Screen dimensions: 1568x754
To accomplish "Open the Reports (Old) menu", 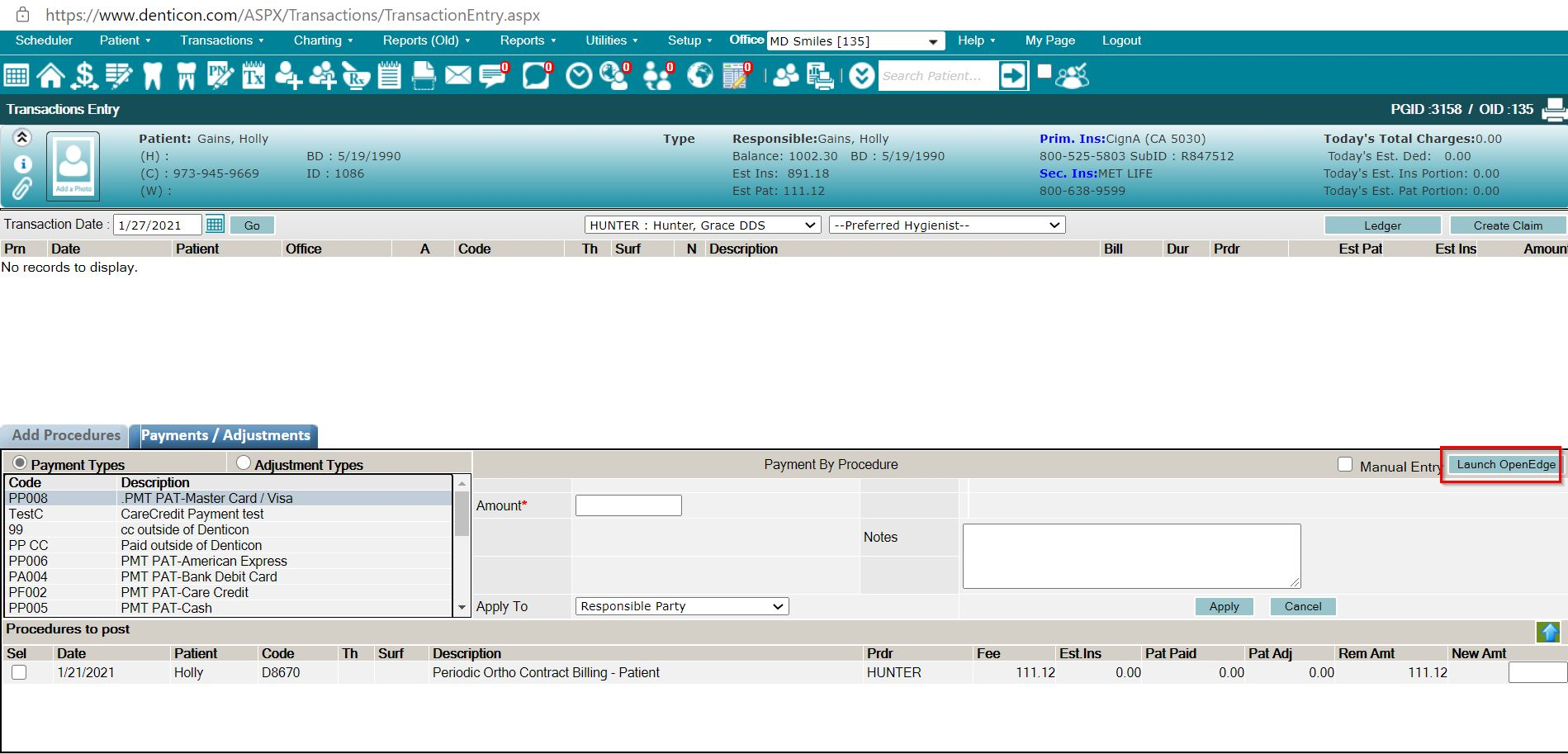I will 427,40.
